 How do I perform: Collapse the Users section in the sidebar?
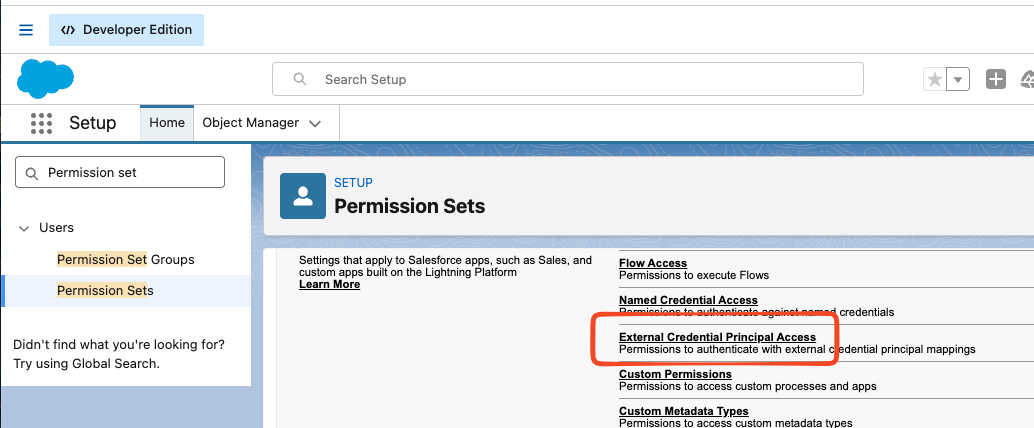click(24, 228)
